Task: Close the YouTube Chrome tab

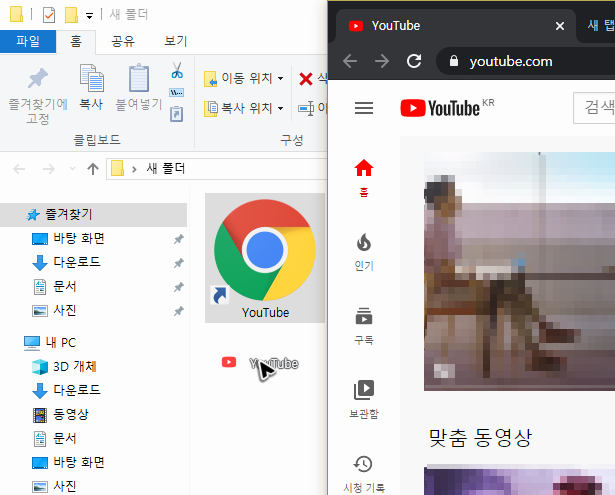Action: (x=560, y=26)
